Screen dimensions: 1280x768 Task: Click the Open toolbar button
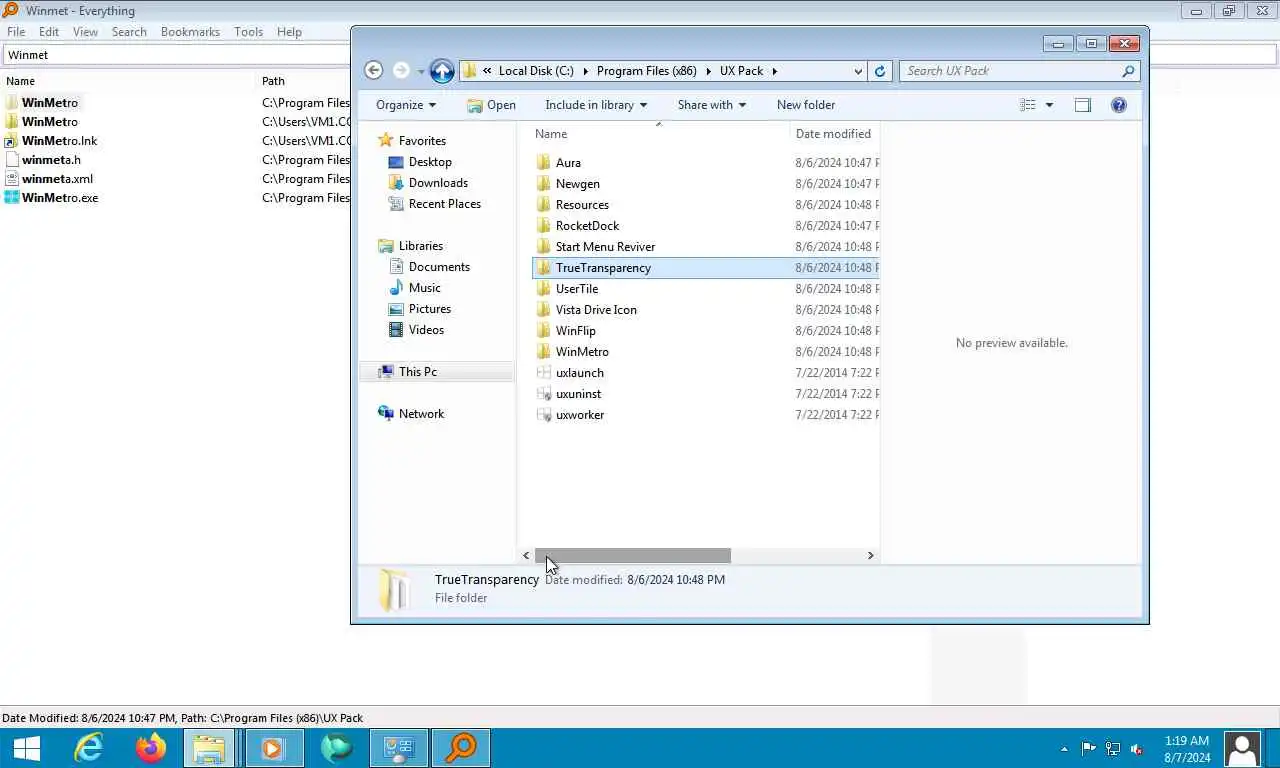click(x=491, y=105)
